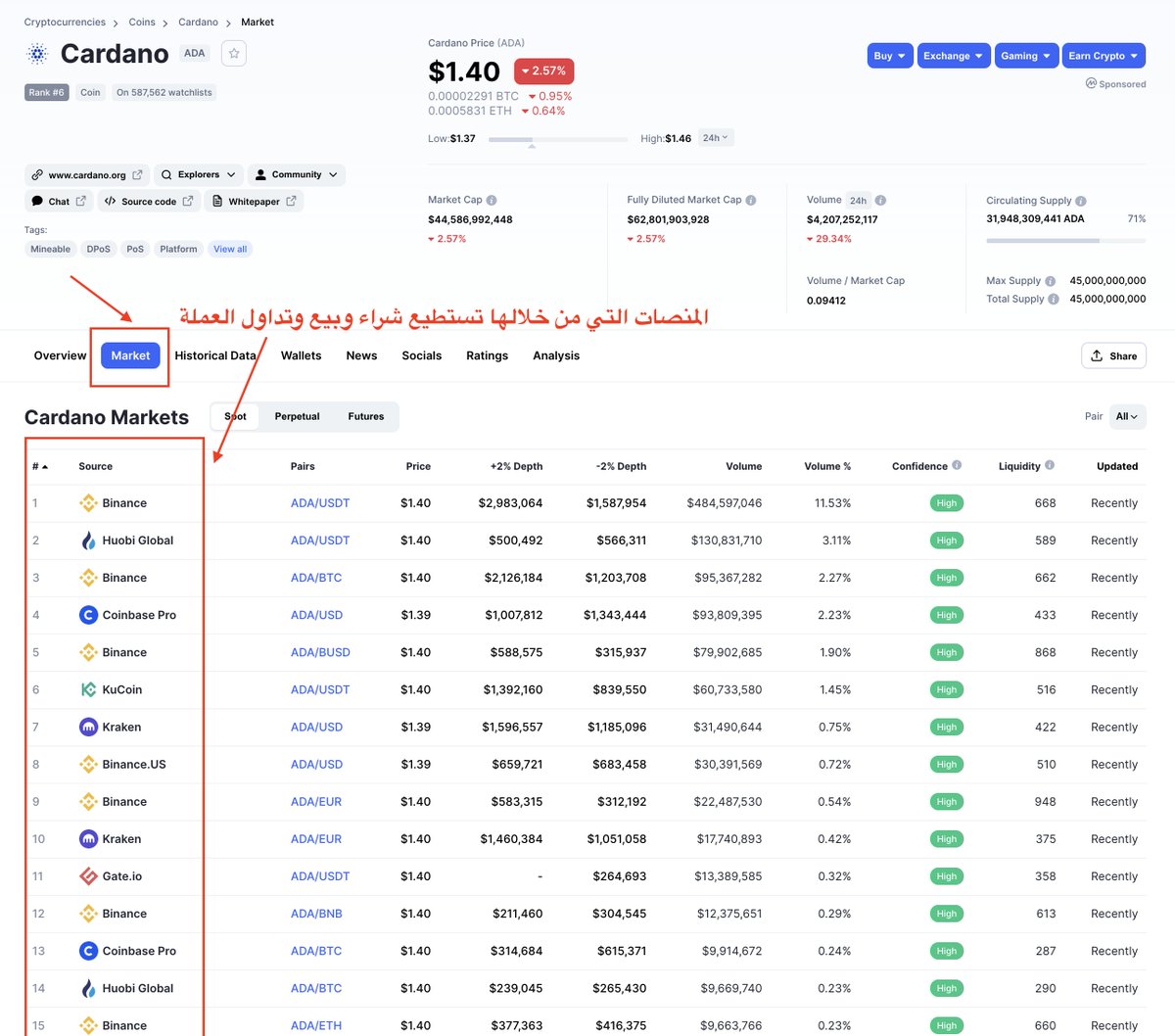
Task: Click the circulating supply progress bar
Action: 1065,240
